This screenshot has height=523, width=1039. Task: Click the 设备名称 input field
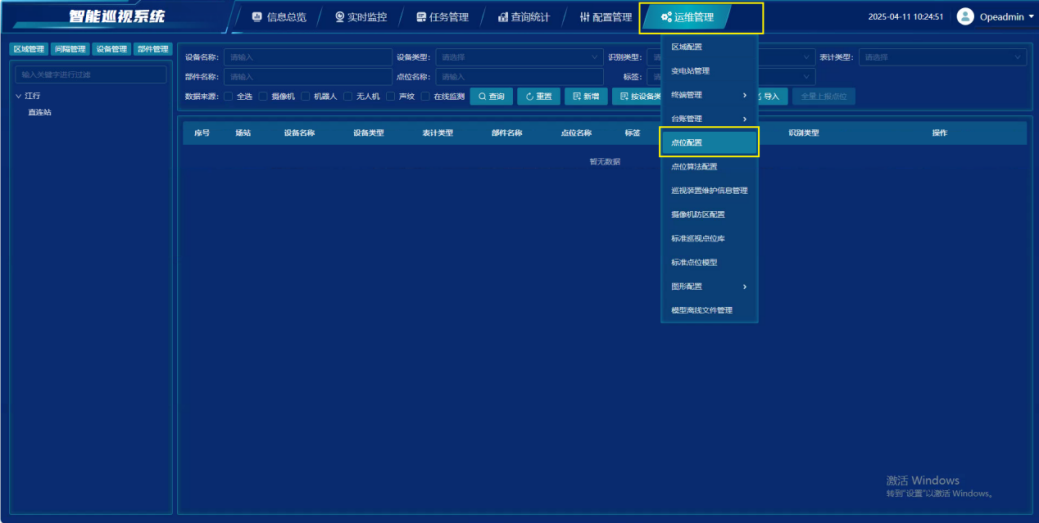(307, 58)
